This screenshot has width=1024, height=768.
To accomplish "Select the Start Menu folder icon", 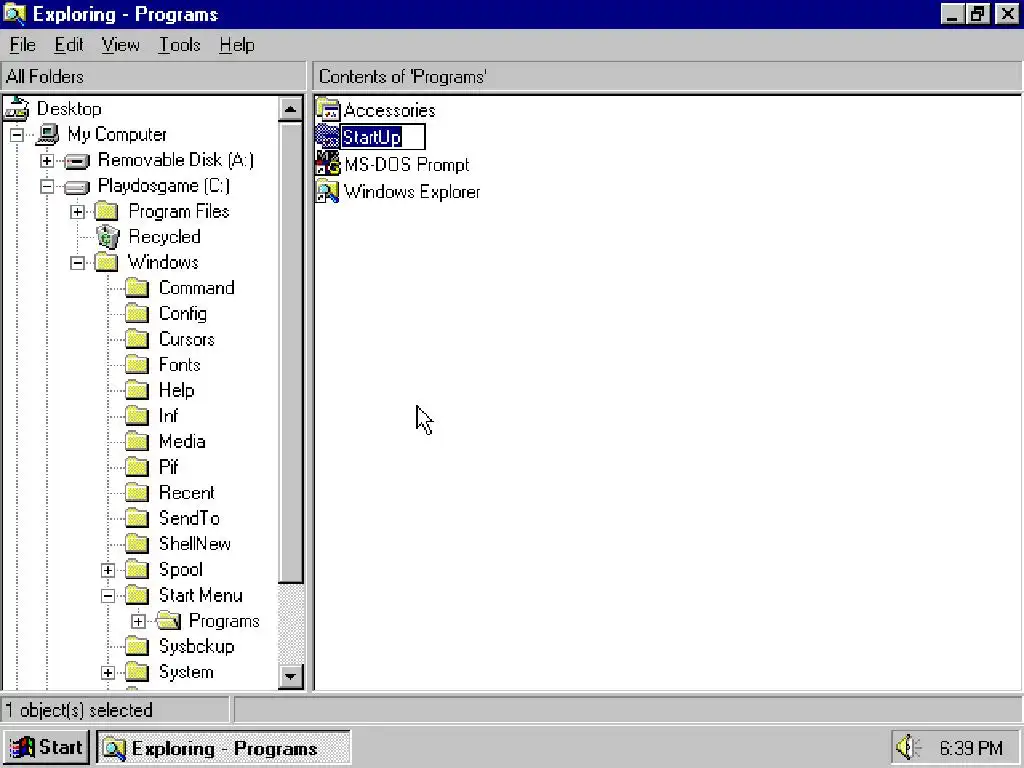I will pos(137,595).
